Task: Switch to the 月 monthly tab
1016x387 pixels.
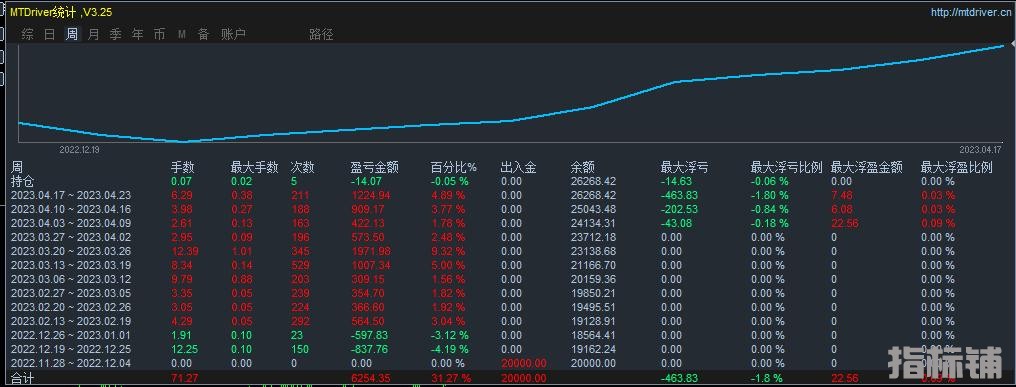Action: (x=93, y=34)
